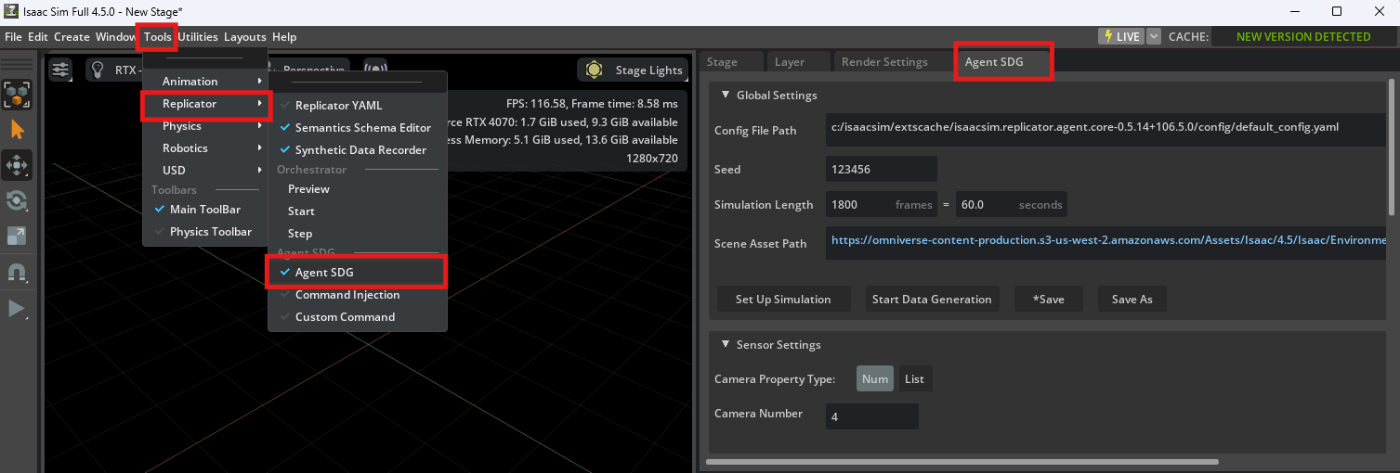Click Preview under Orchestrator

[x=309, y=189]
